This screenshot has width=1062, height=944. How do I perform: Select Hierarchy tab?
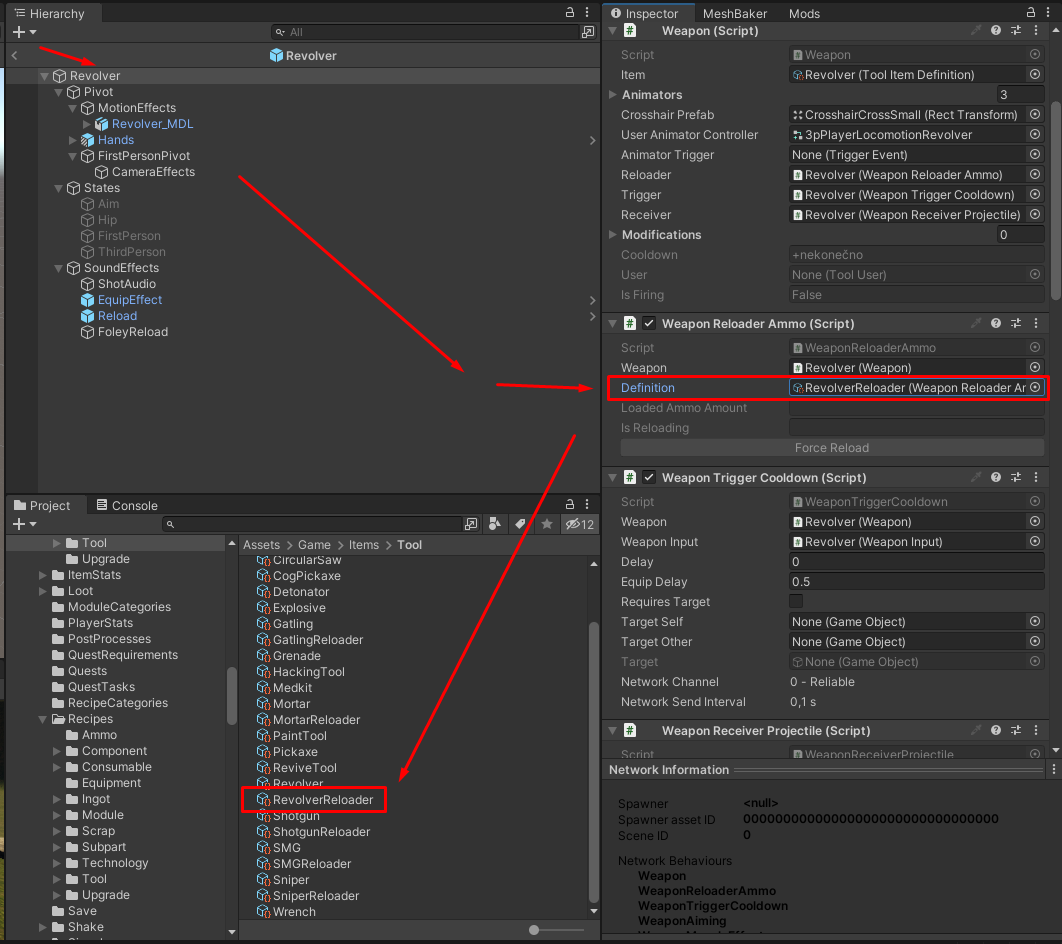(49, 14)
